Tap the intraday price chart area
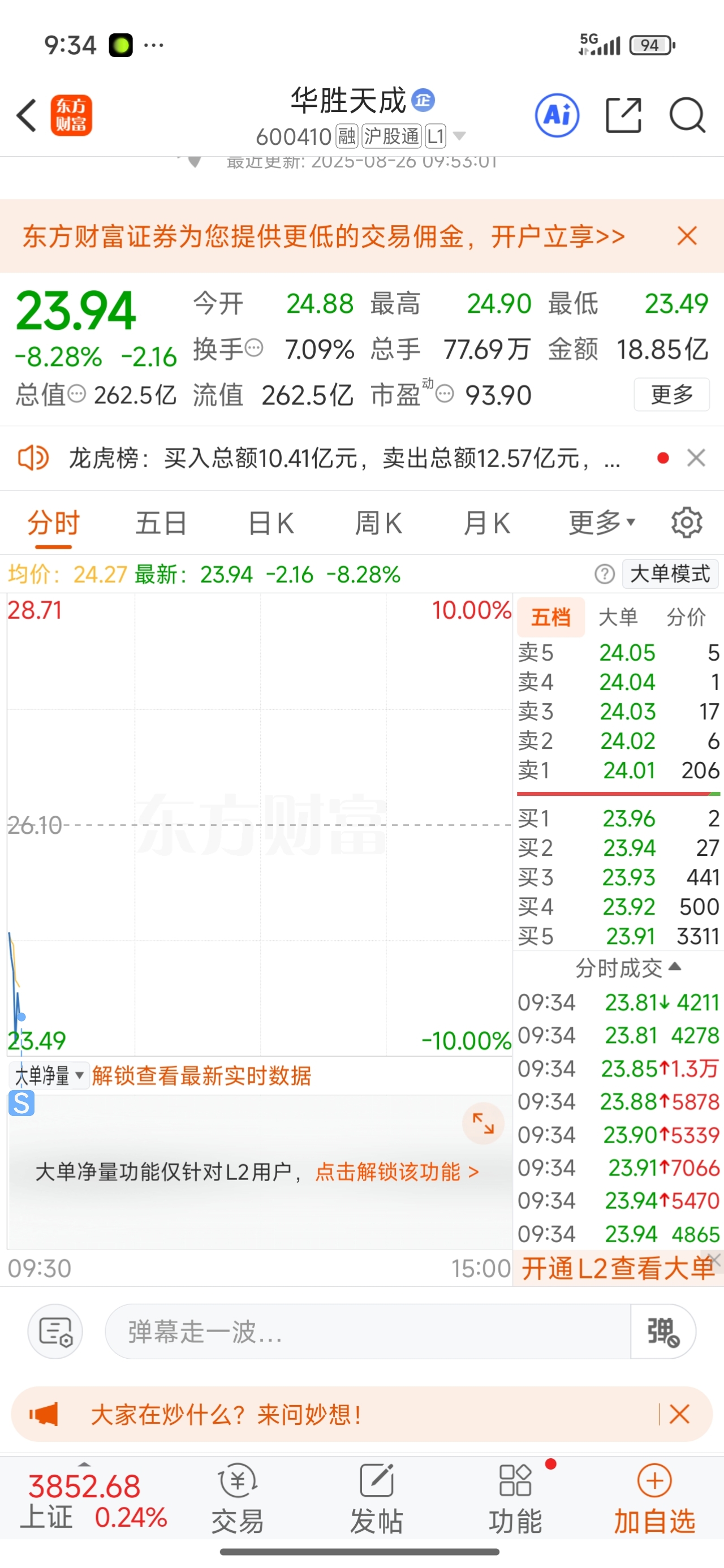Screen dimensions: 724x1568 coord(260,825)
